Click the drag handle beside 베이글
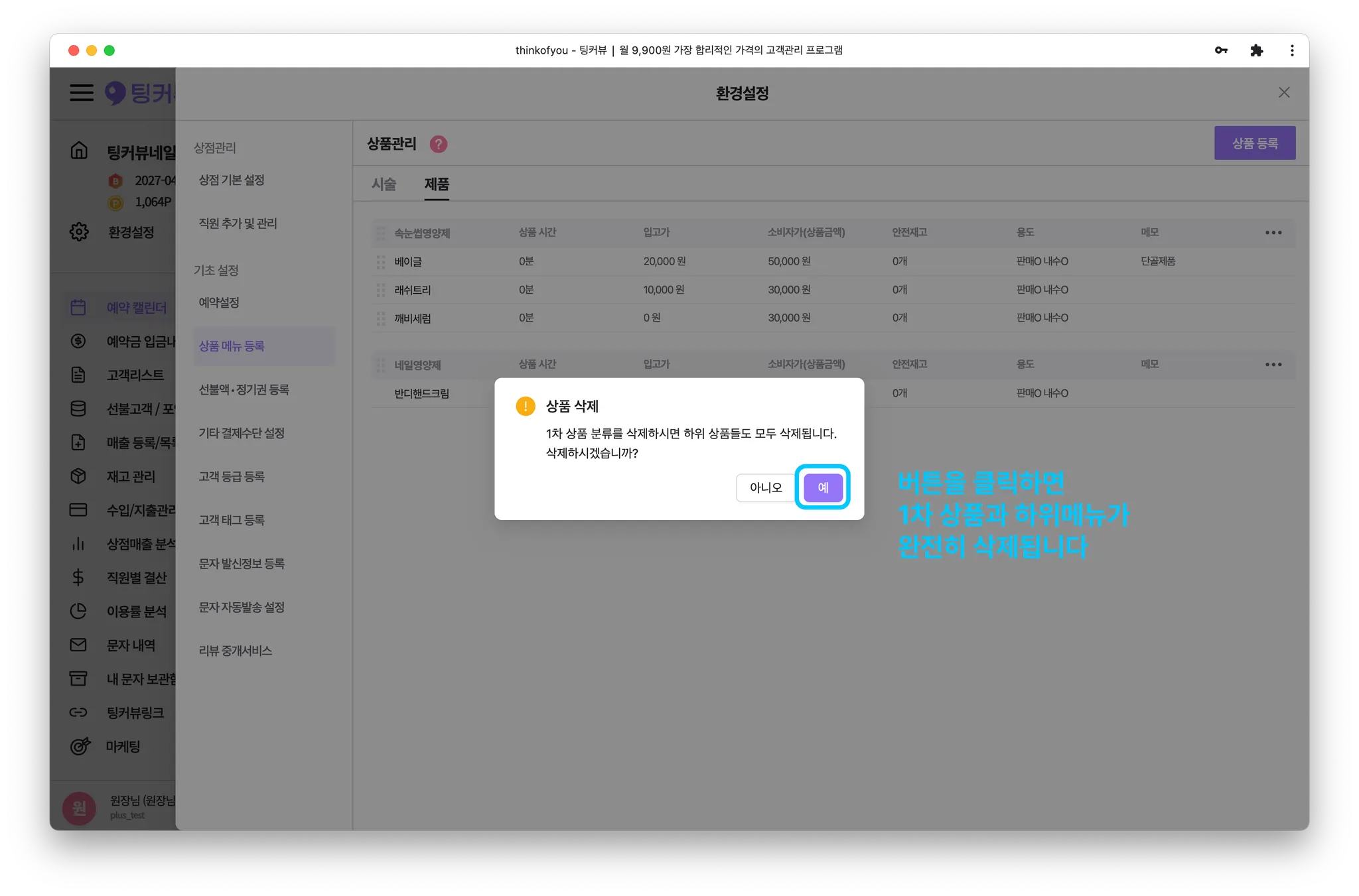This screenshot has width=1359, height=896. coord(381,262)
